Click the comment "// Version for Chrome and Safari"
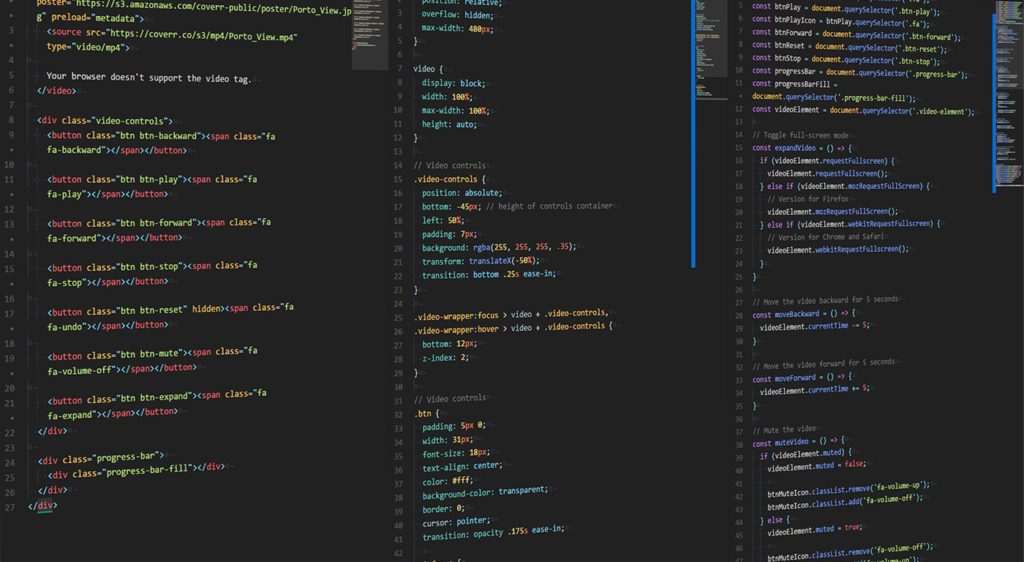The width and height of the screenshot is (1024, 562). [826, 237]
